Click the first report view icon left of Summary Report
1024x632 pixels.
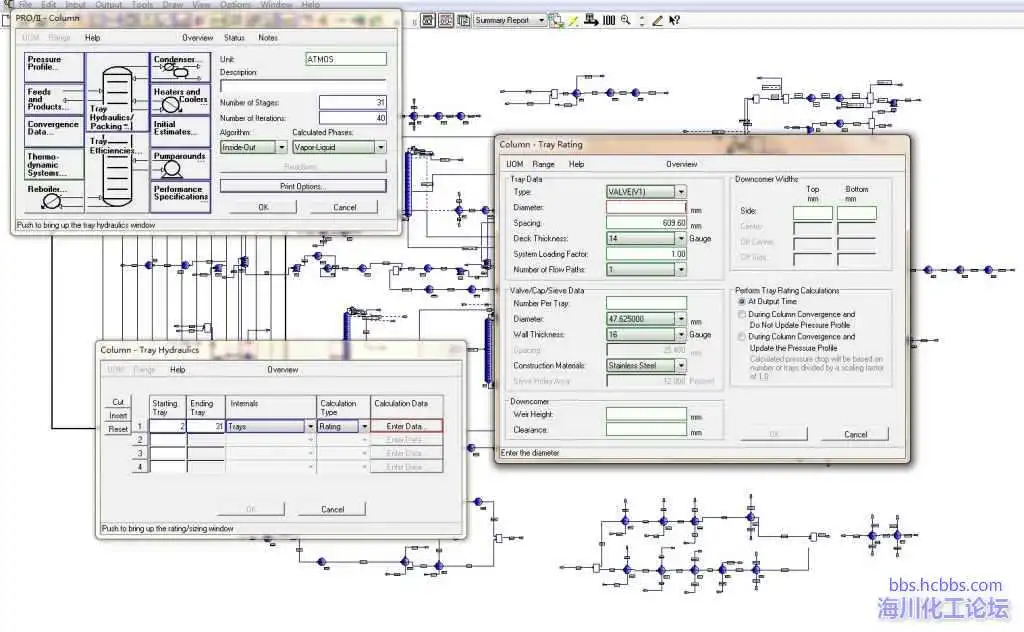pyautogui.click(x=428, y=20)
